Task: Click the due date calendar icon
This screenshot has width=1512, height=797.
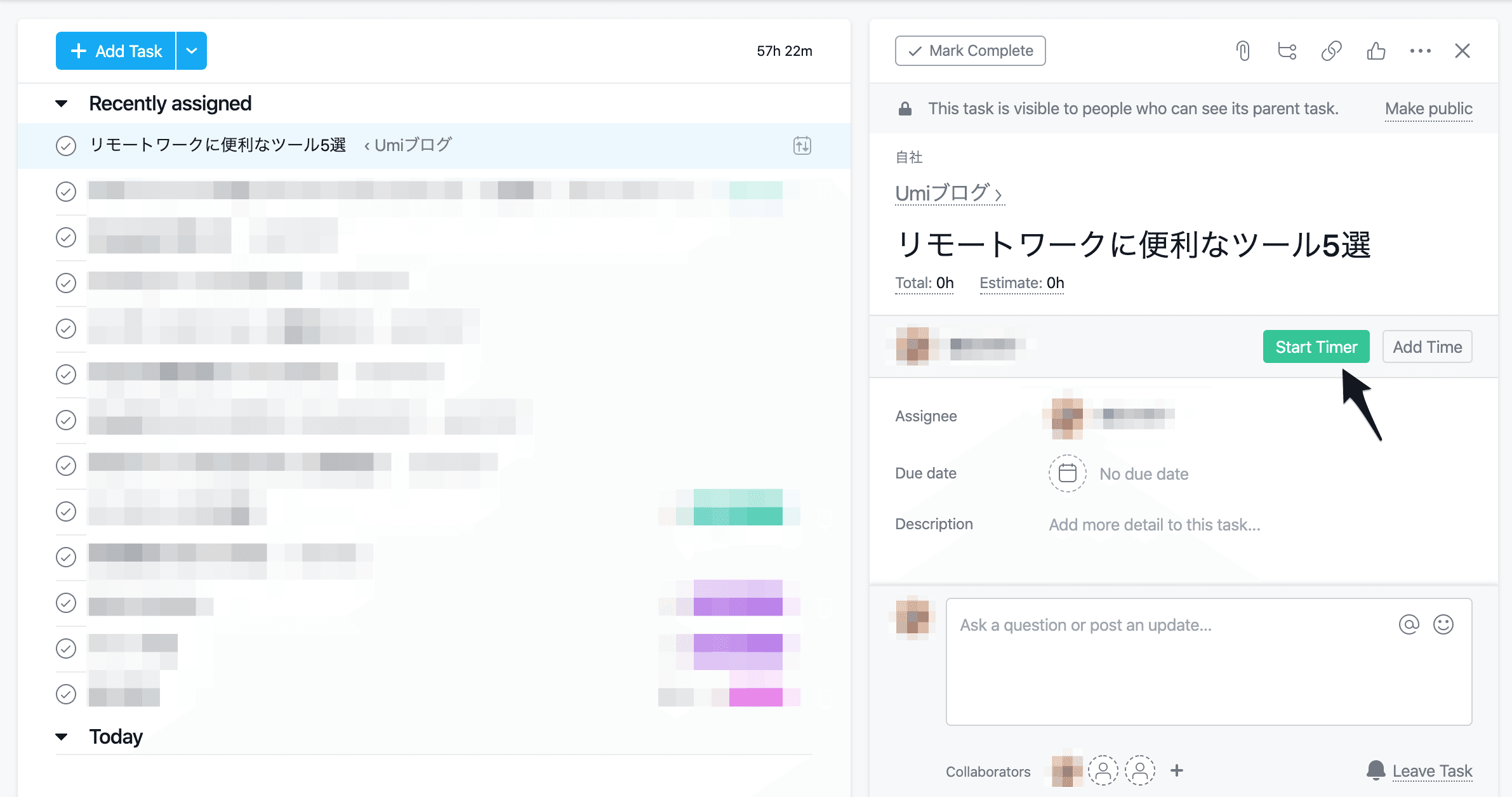Action: pos(1068,473)
